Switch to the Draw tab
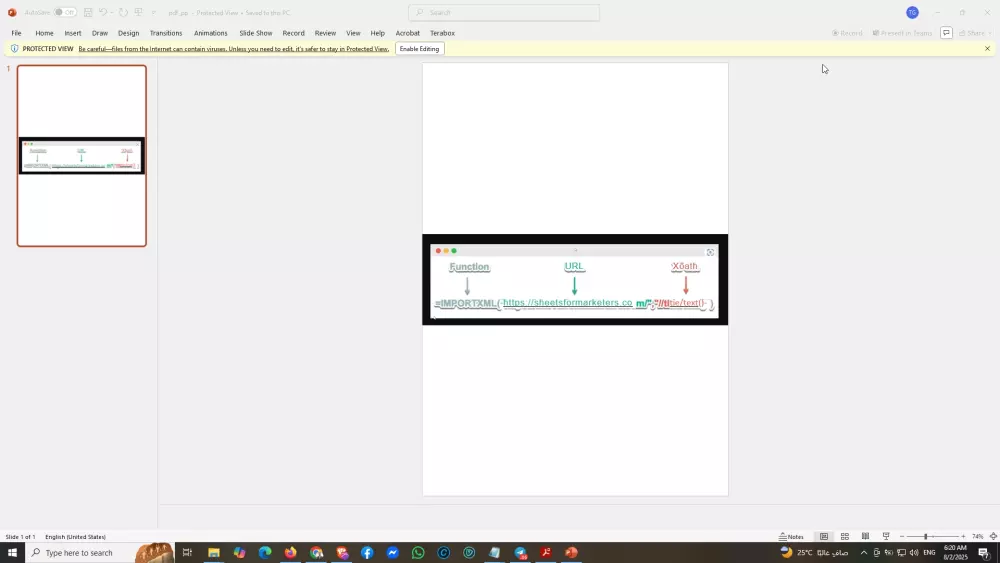Image resolution: width=1000 pixels, height=563 pixels. (99, 33)
